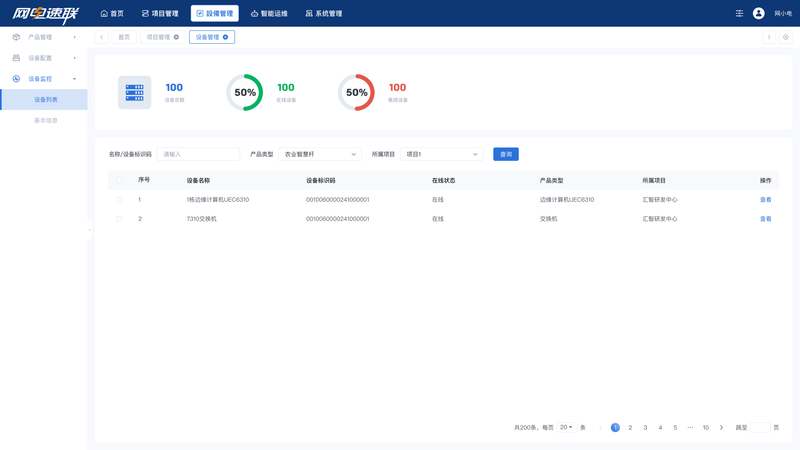Screen dimensions: 800x450
Task: Go to page 5
Action: coord(675,428)
